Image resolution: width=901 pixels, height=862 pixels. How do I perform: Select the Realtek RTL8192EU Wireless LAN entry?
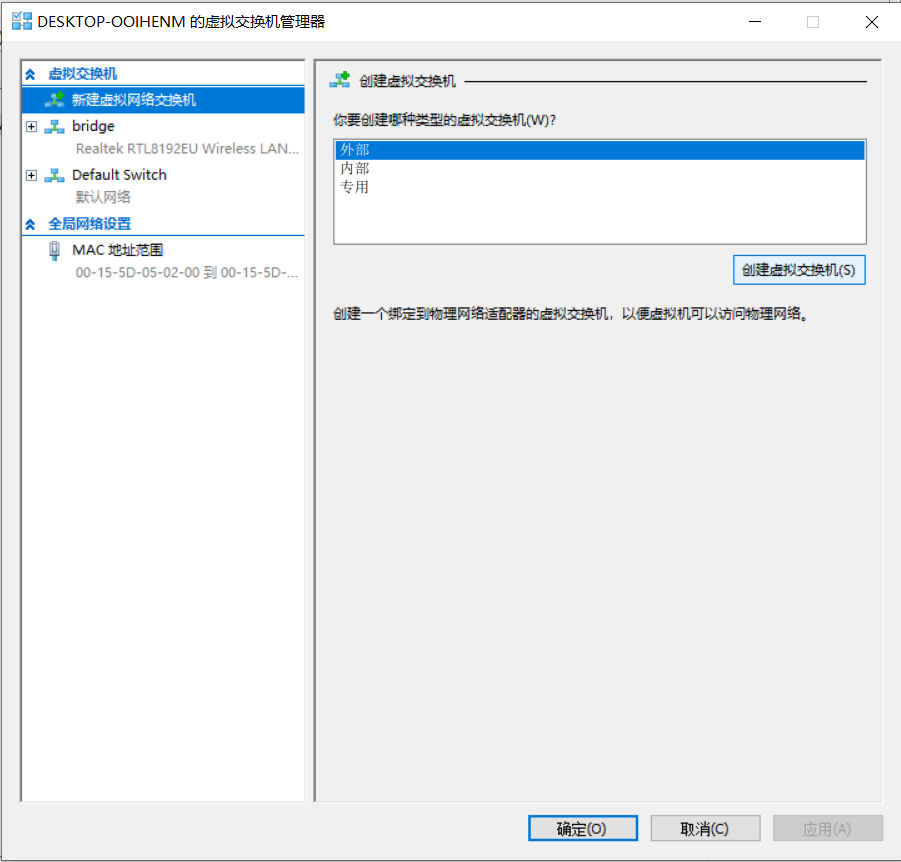coord(187,148)
